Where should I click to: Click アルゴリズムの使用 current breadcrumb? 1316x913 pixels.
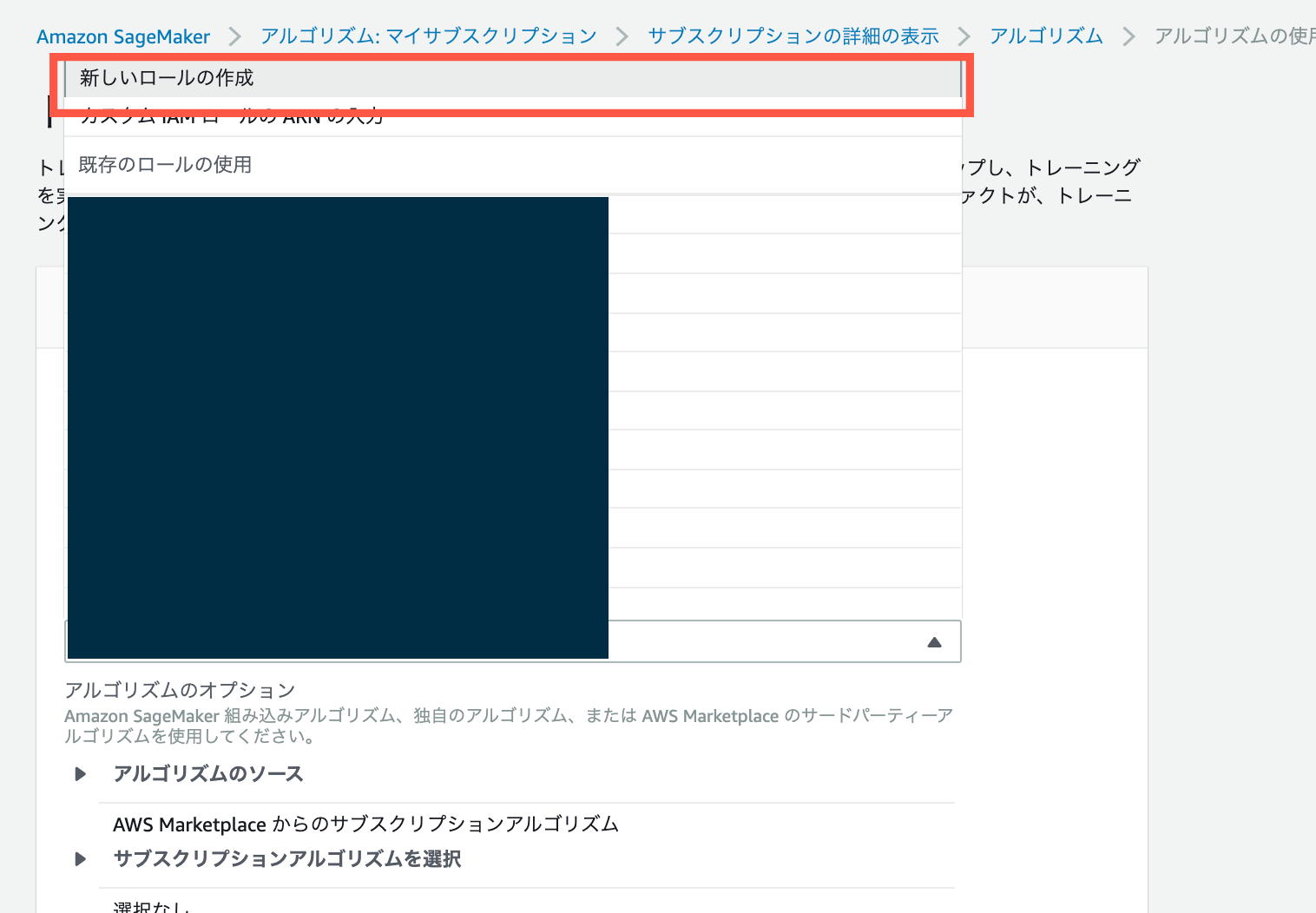pyautogui.click(x=1233, y=36)
